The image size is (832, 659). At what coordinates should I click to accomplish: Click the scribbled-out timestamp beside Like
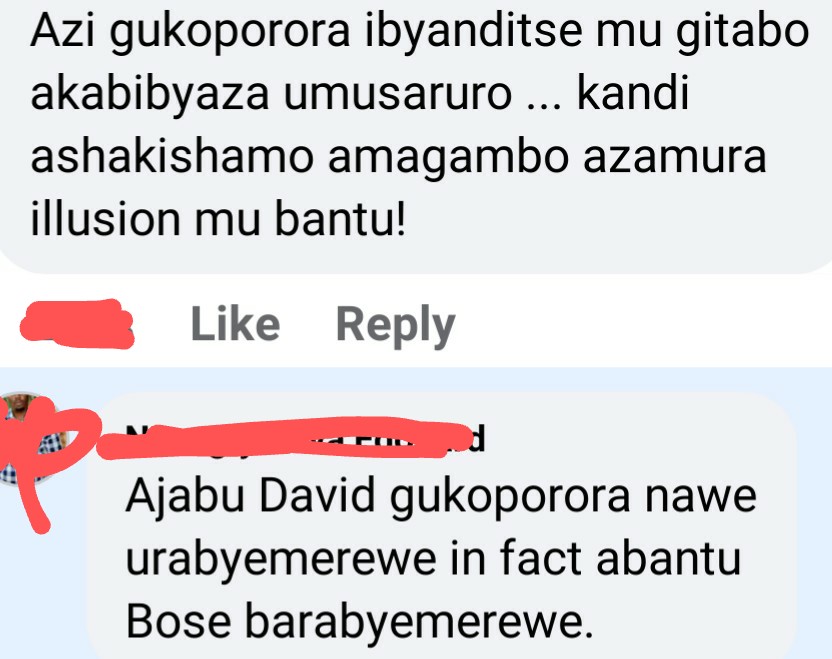click(76, 324)
